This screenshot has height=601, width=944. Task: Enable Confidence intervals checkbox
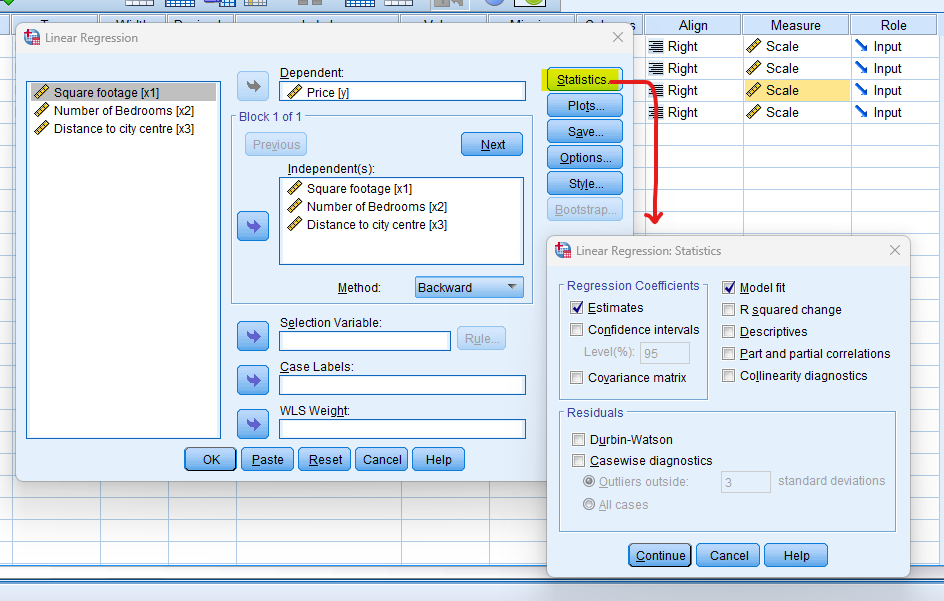pyautogui.click(x=577, y=330)
